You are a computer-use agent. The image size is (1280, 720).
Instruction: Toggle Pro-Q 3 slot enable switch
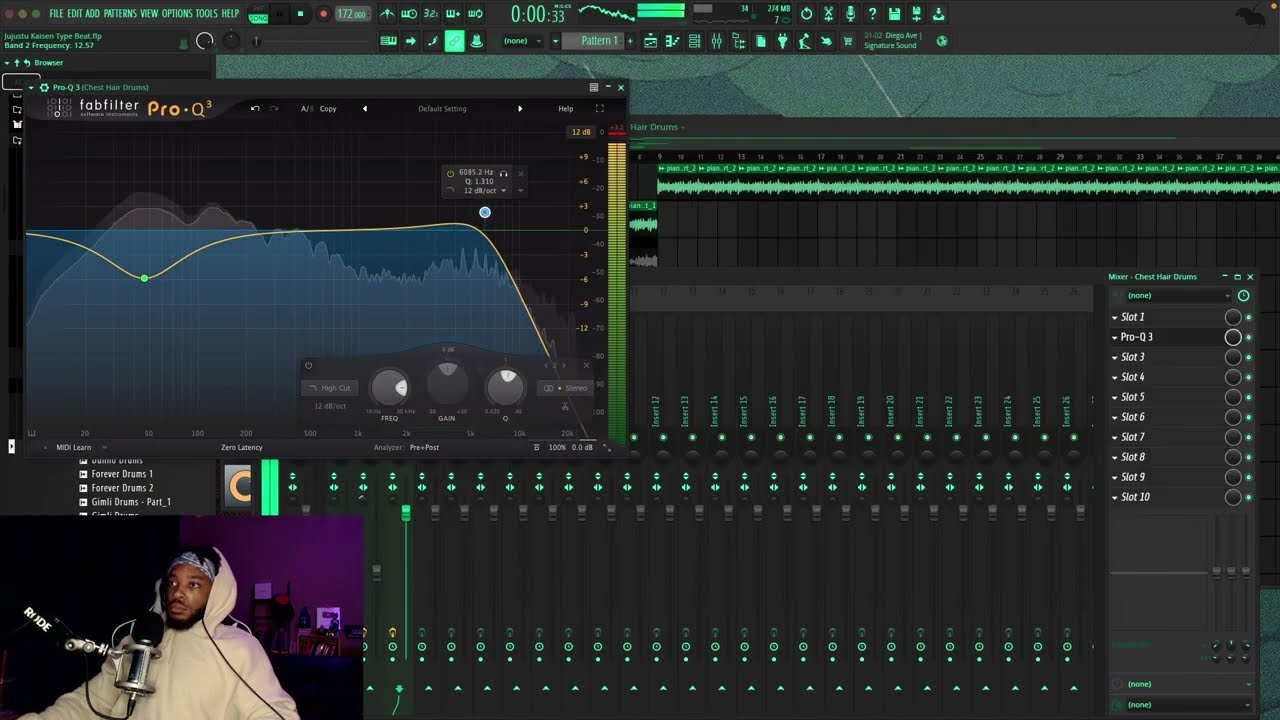(x=1248, y=337)
